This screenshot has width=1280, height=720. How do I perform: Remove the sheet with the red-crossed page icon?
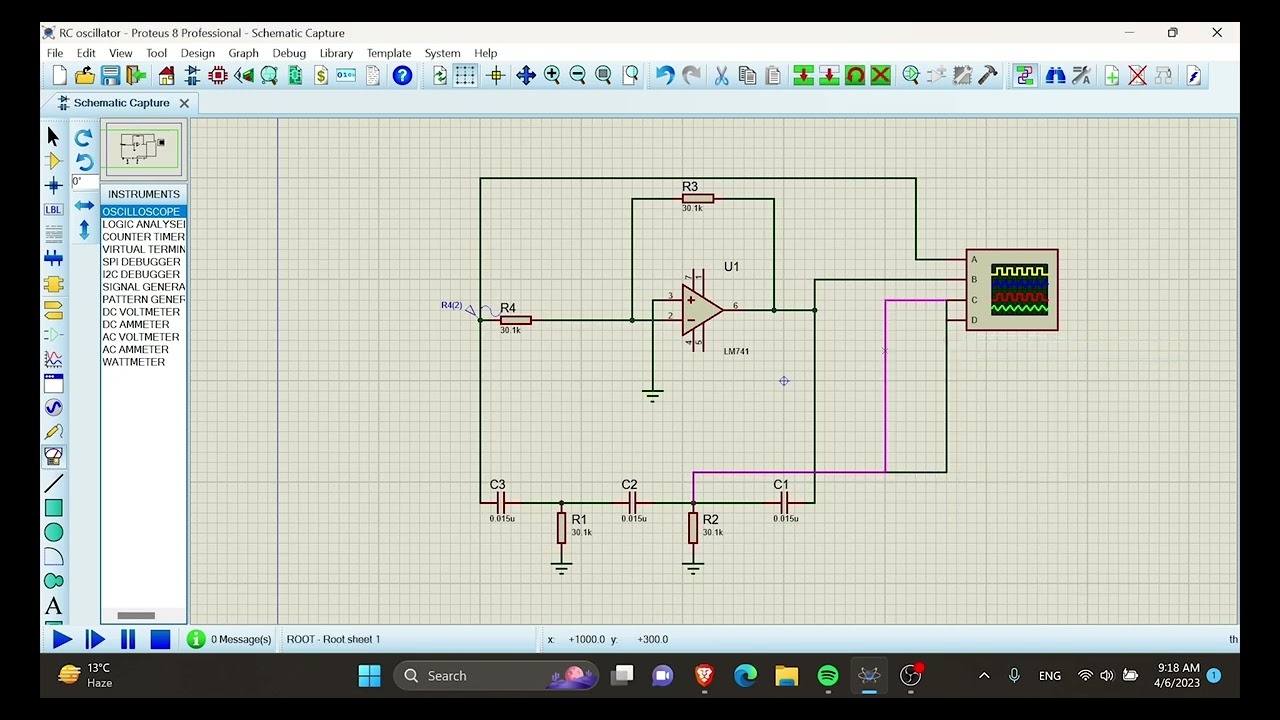pos(1137,76)
